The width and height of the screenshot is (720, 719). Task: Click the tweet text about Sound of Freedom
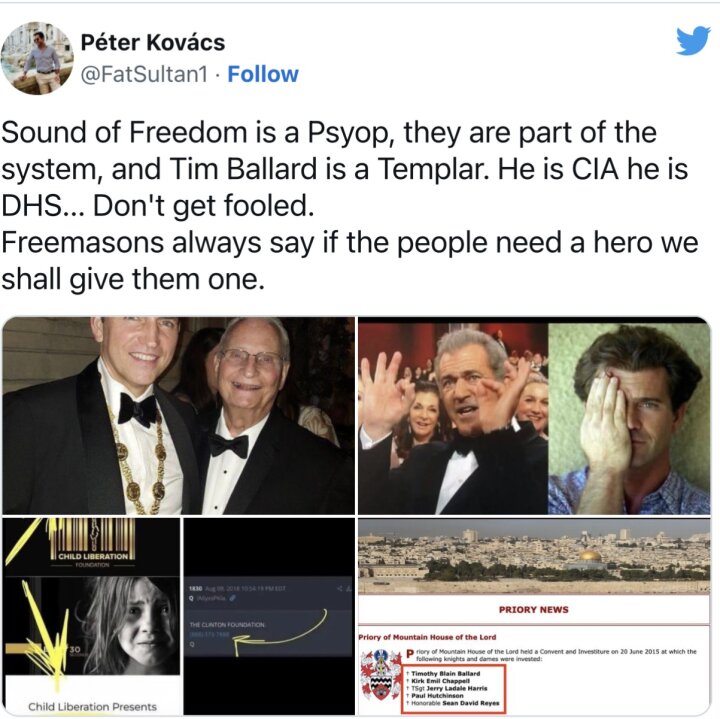click(349, 206)
